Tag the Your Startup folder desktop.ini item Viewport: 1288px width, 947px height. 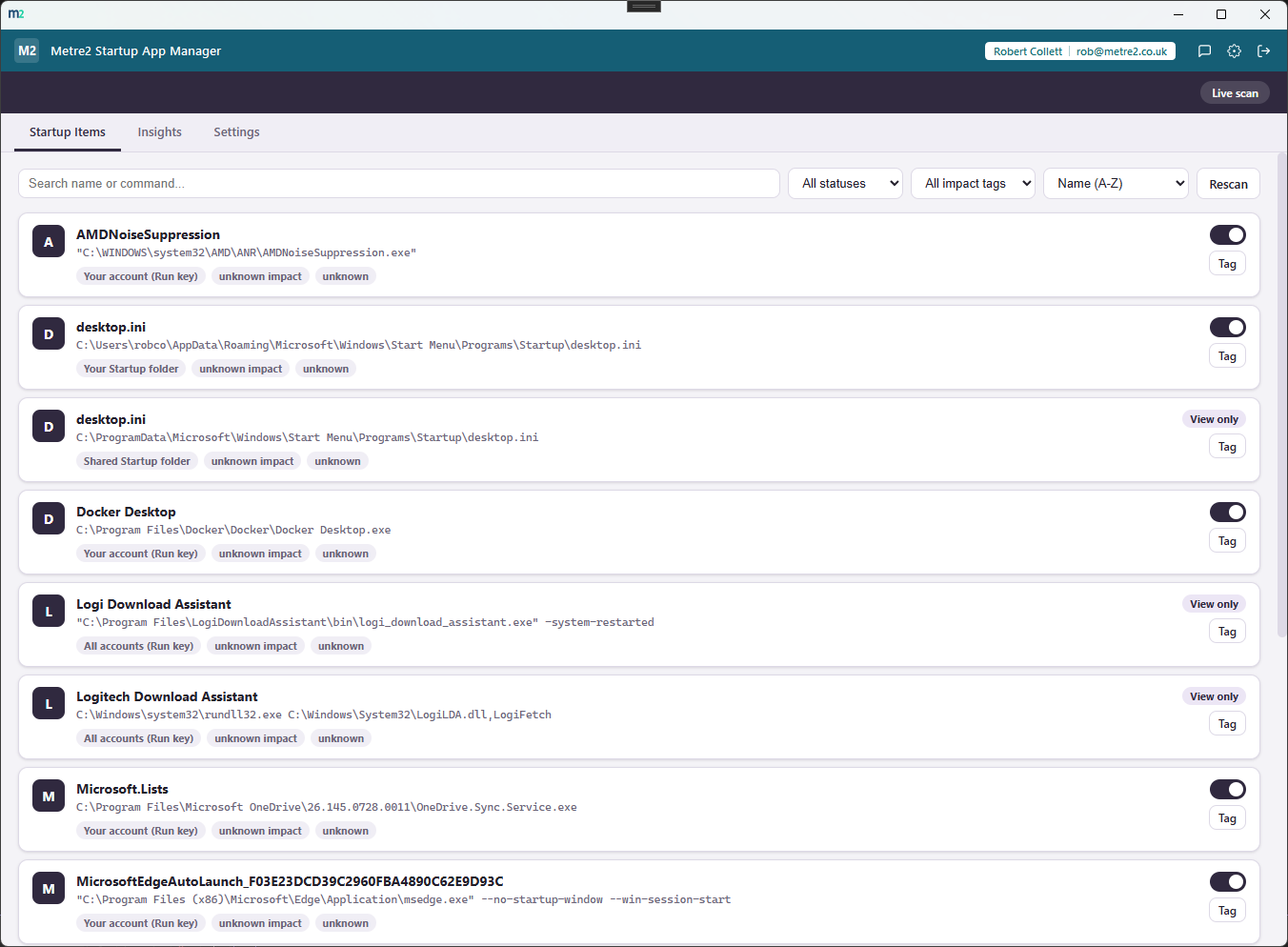coord(1227,356)
